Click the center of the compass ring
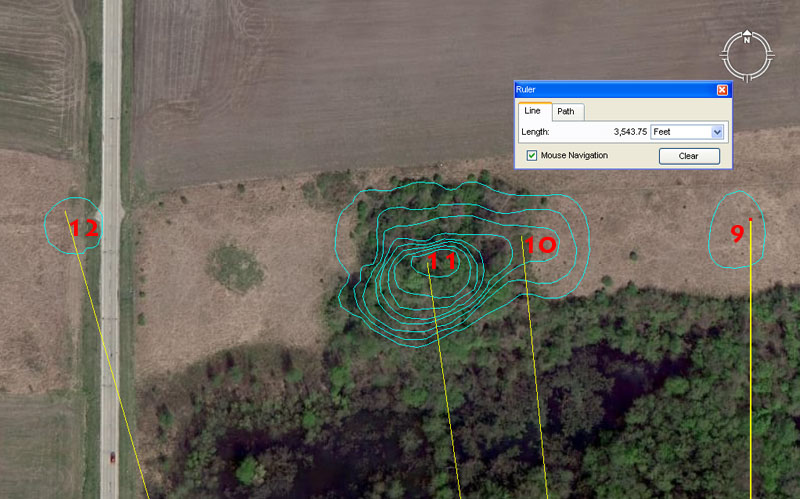800x499 pixels. click(x=747, y=56)
